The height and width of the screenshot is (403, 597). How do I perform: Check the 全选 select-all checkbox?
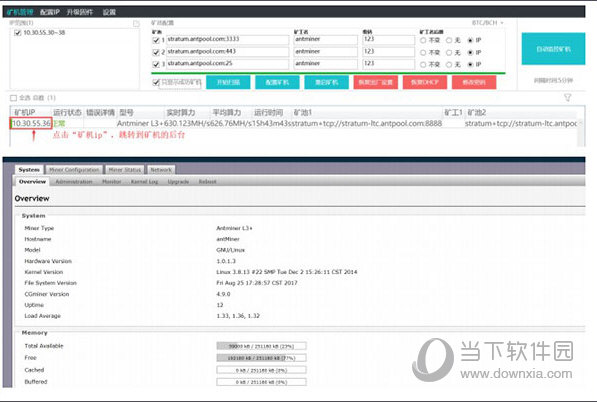point(13,98)
